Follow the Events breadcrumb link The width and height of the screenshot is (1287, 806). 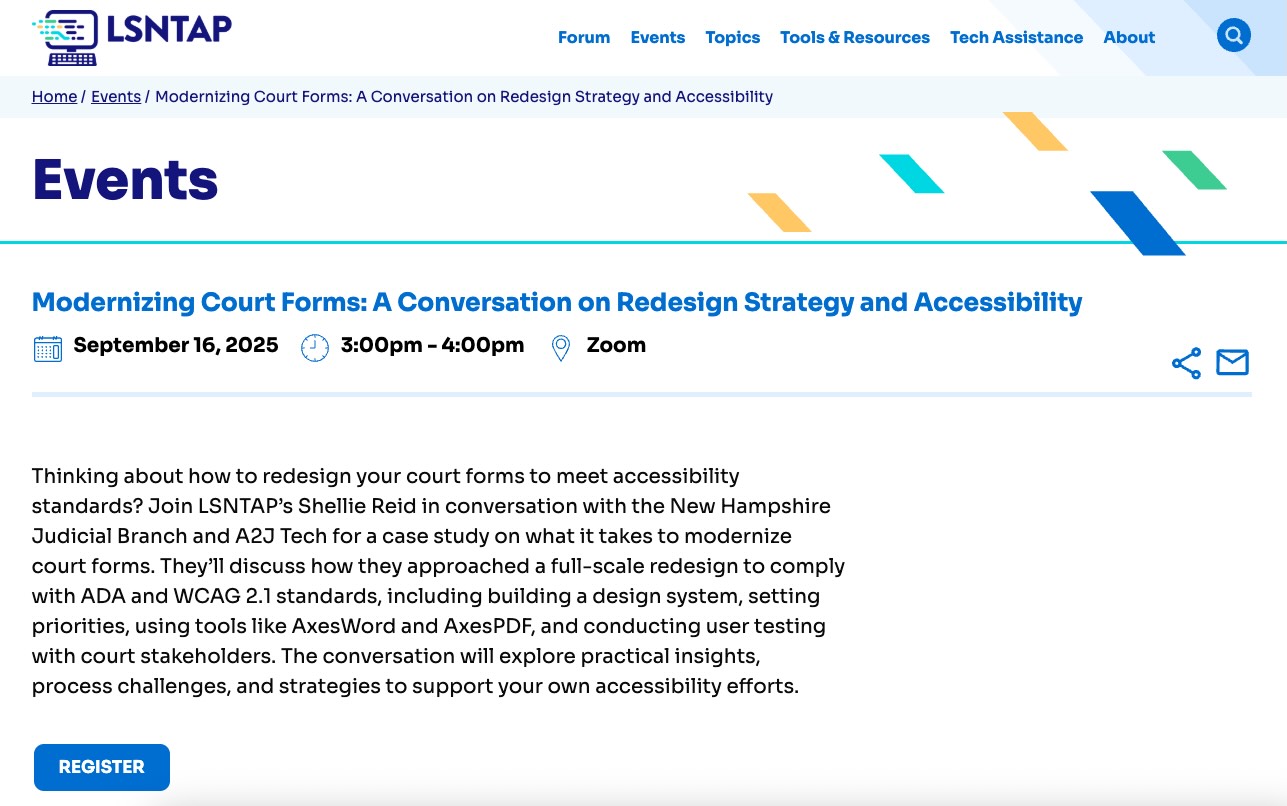(x=116, y=97)
